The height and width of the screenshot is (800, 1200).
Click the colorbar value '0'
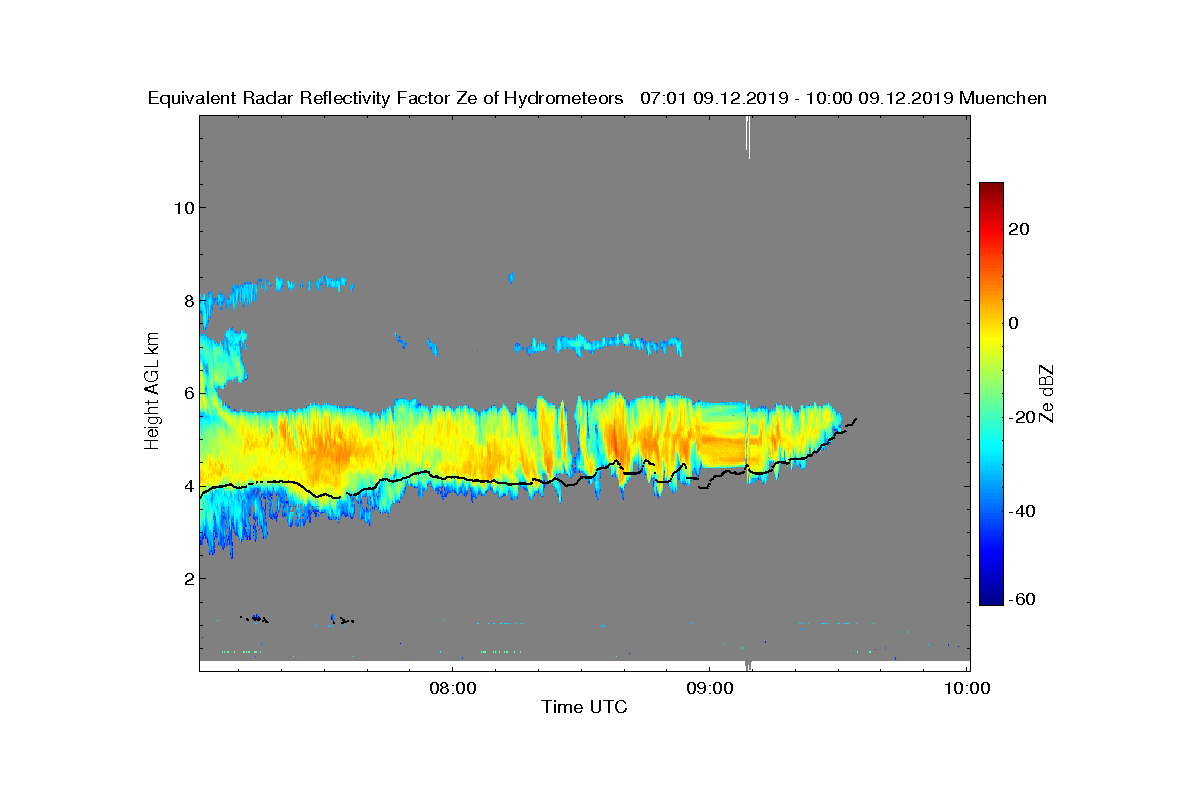[x=1013, y=323]
